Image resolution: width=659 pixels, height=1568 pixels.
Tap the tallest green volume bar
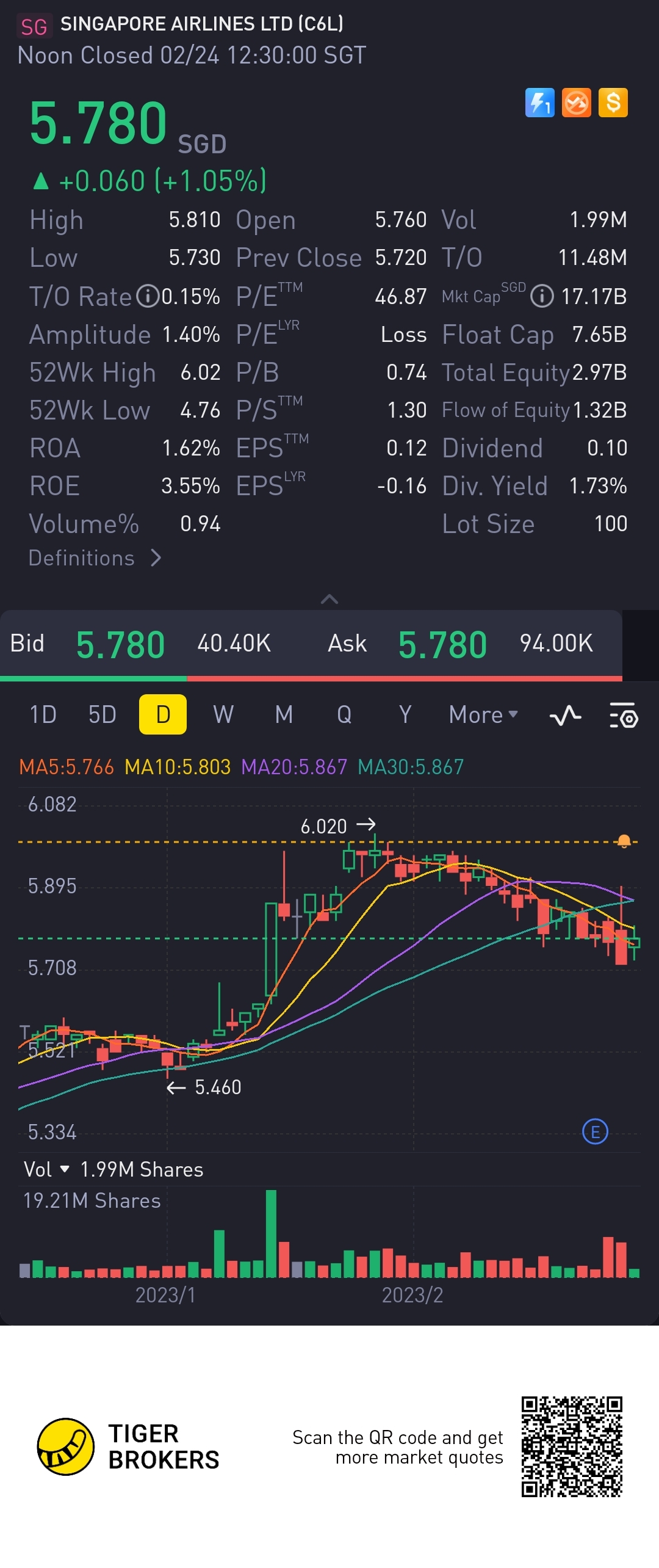point(271,1233)
